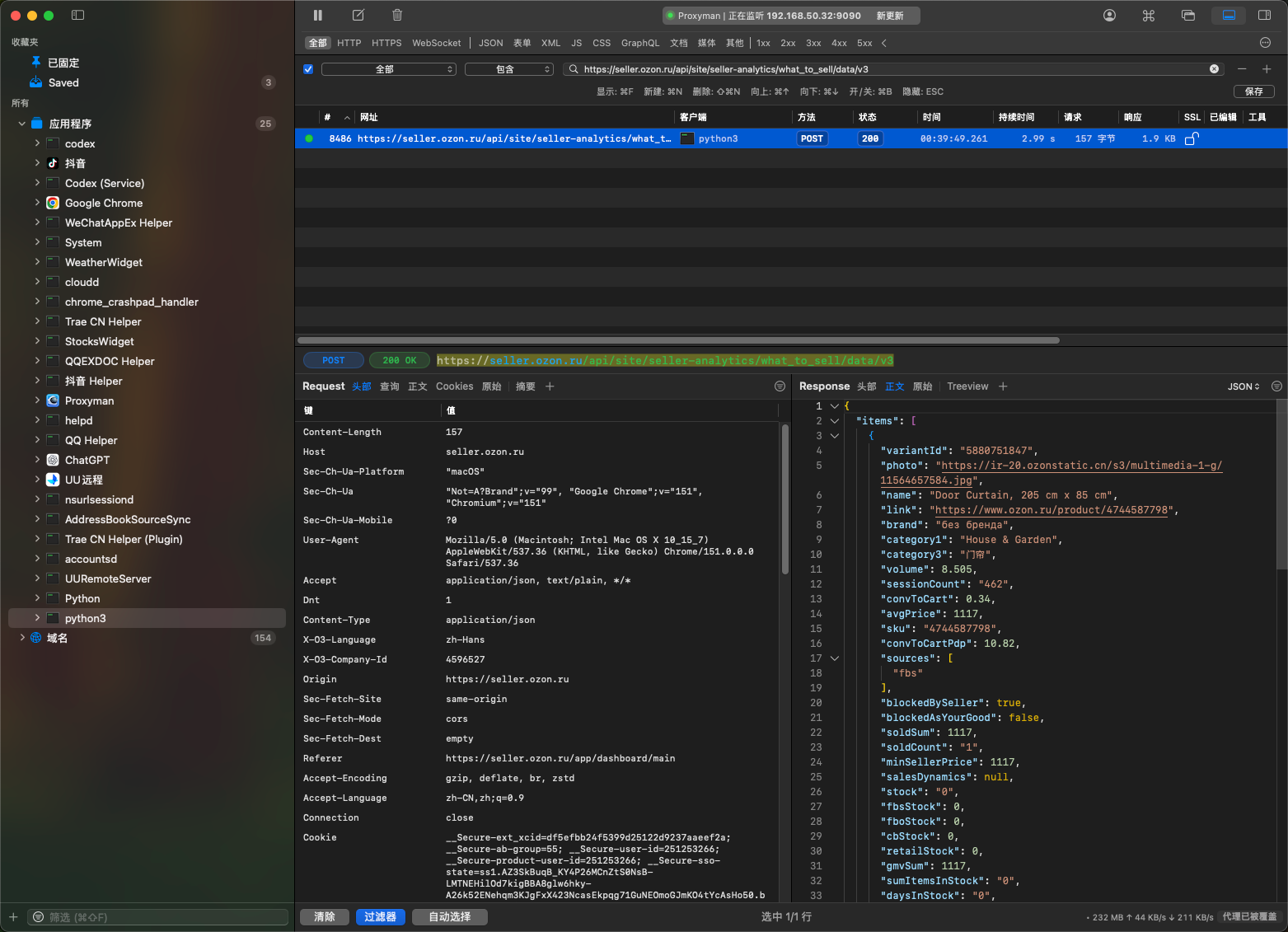
Task: Collapse the "sources" array on line 17
Action: coord(835,658)
